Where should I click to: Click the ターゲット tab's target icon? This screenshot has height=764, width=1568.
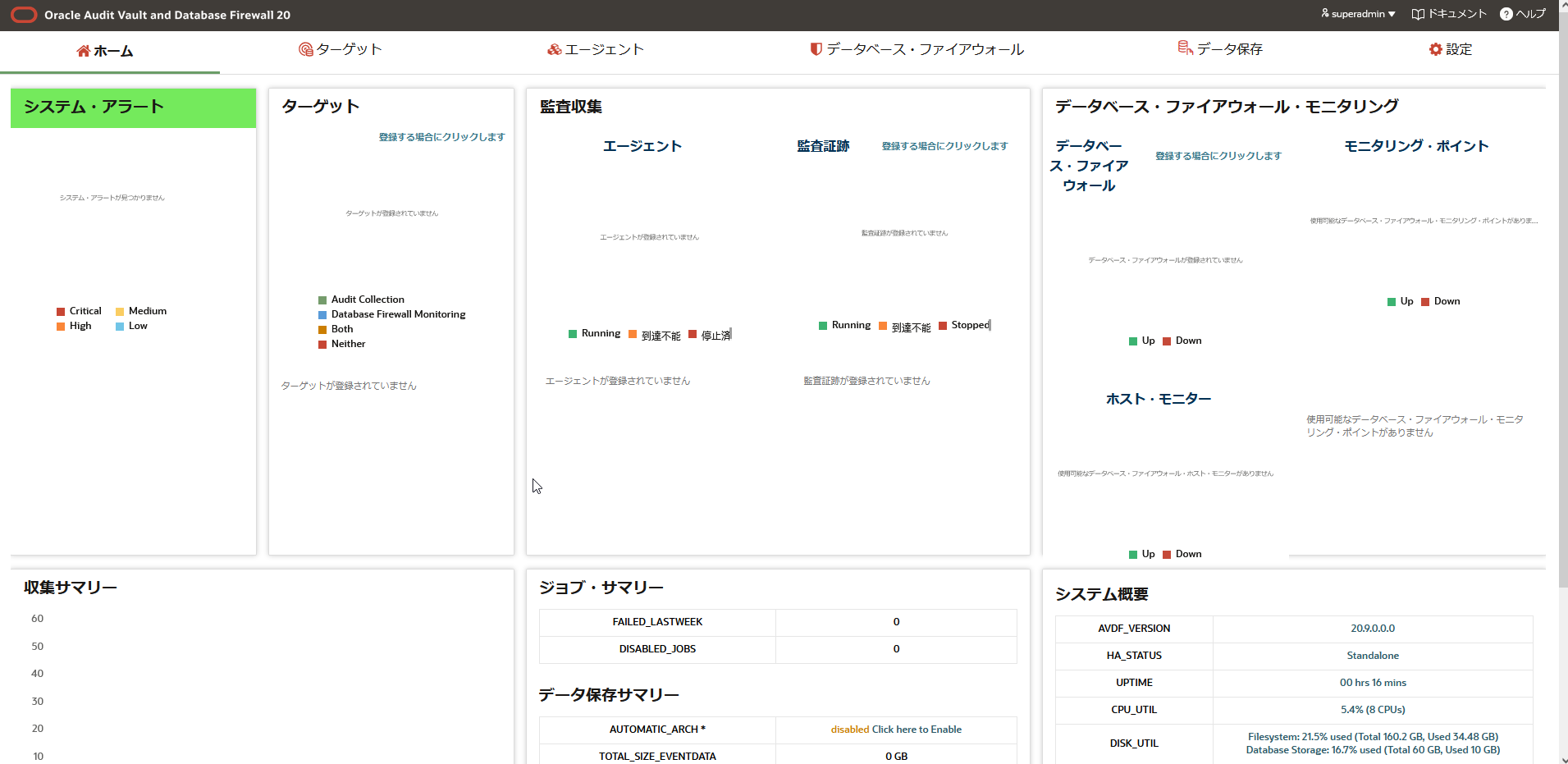click(306, 49)
